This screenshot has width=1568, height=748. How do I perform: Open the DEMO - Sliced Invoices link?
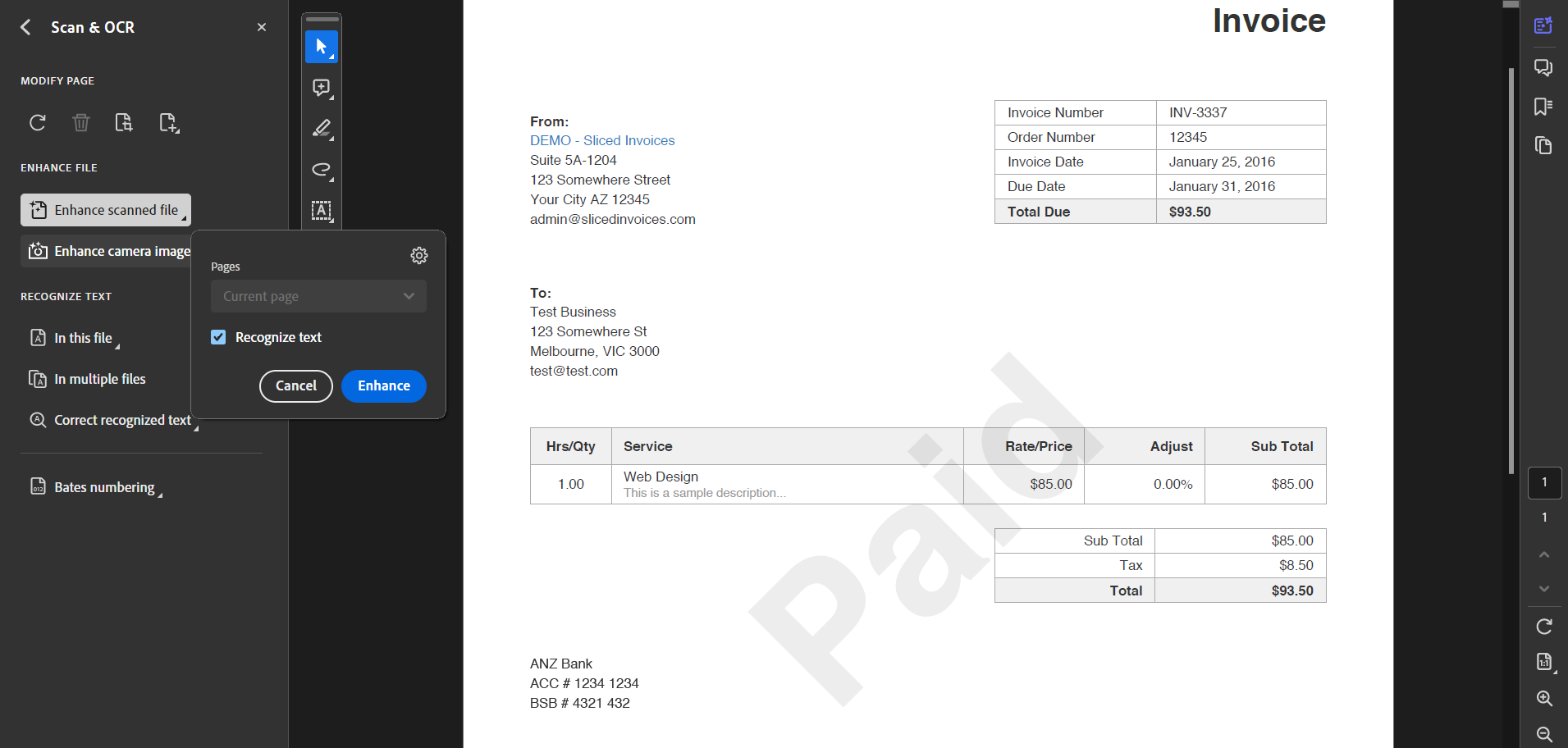(602, 140)
